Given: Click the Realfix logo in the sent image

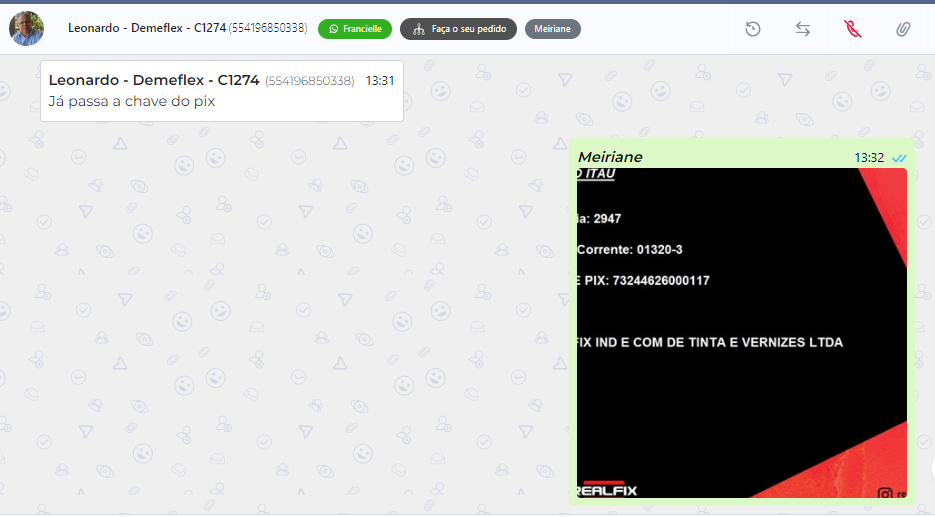Looking at the screenshot, I should 607,489.
